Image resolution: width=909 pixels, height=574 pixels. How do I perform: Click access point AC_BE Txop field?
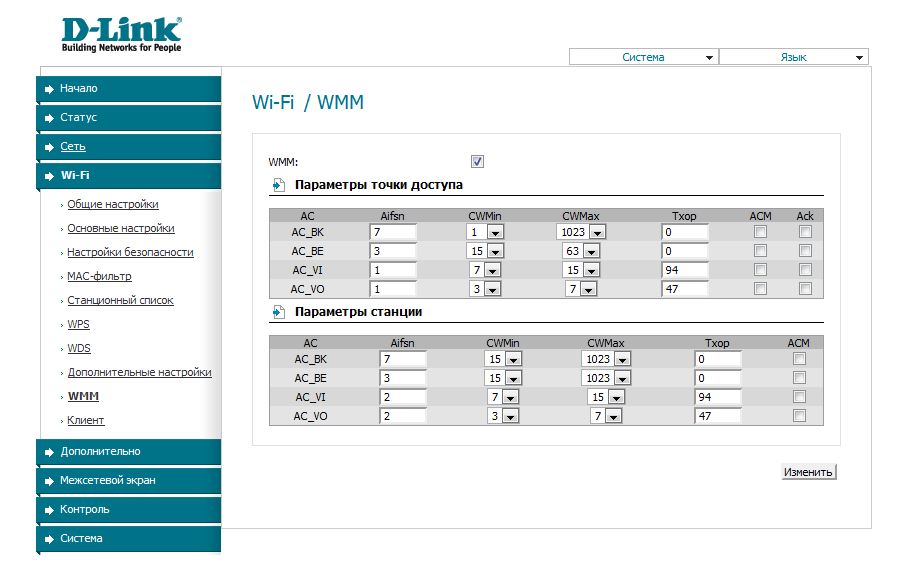pos(685,251)
